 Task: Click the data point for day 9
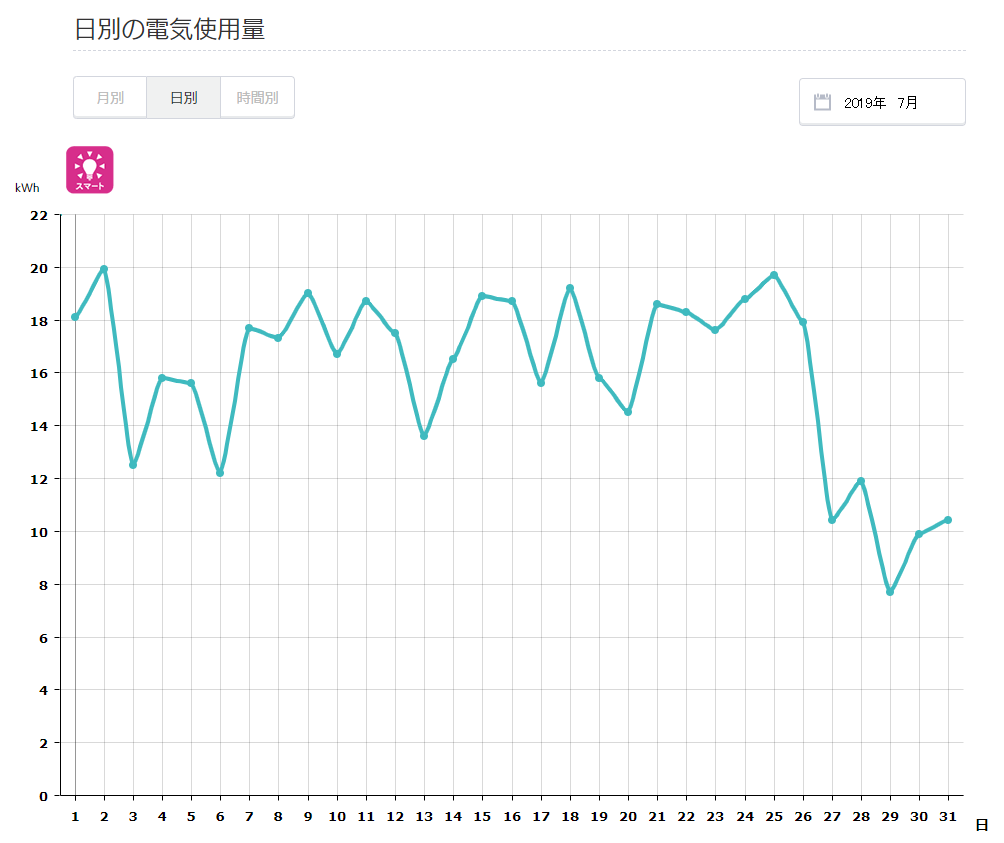(x=308, y=293)
